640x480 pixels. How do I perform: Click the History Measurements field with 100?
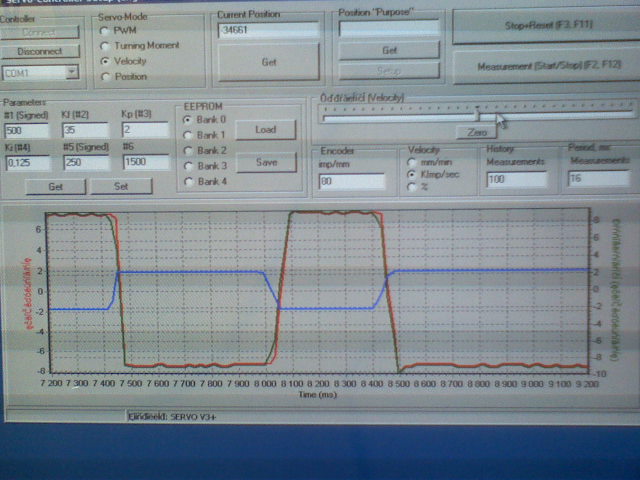(516, 180)
